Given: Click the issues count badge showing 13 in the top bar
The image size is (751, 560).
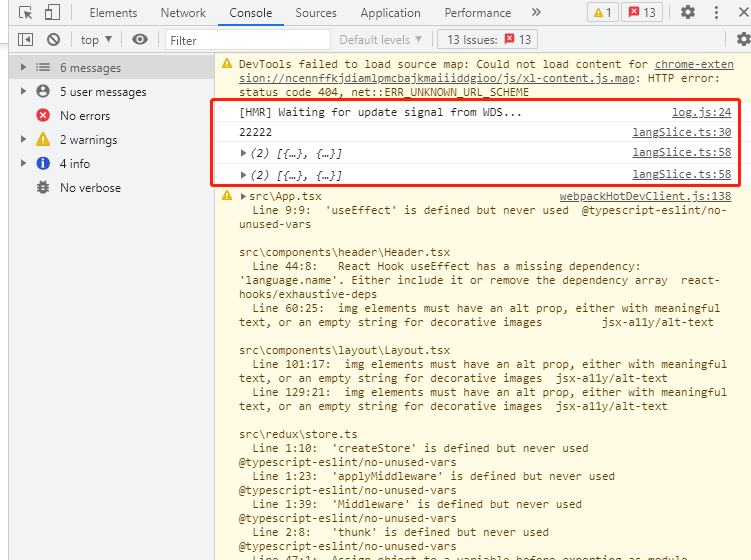Looking at the screenshot, I should coord(642,12).
